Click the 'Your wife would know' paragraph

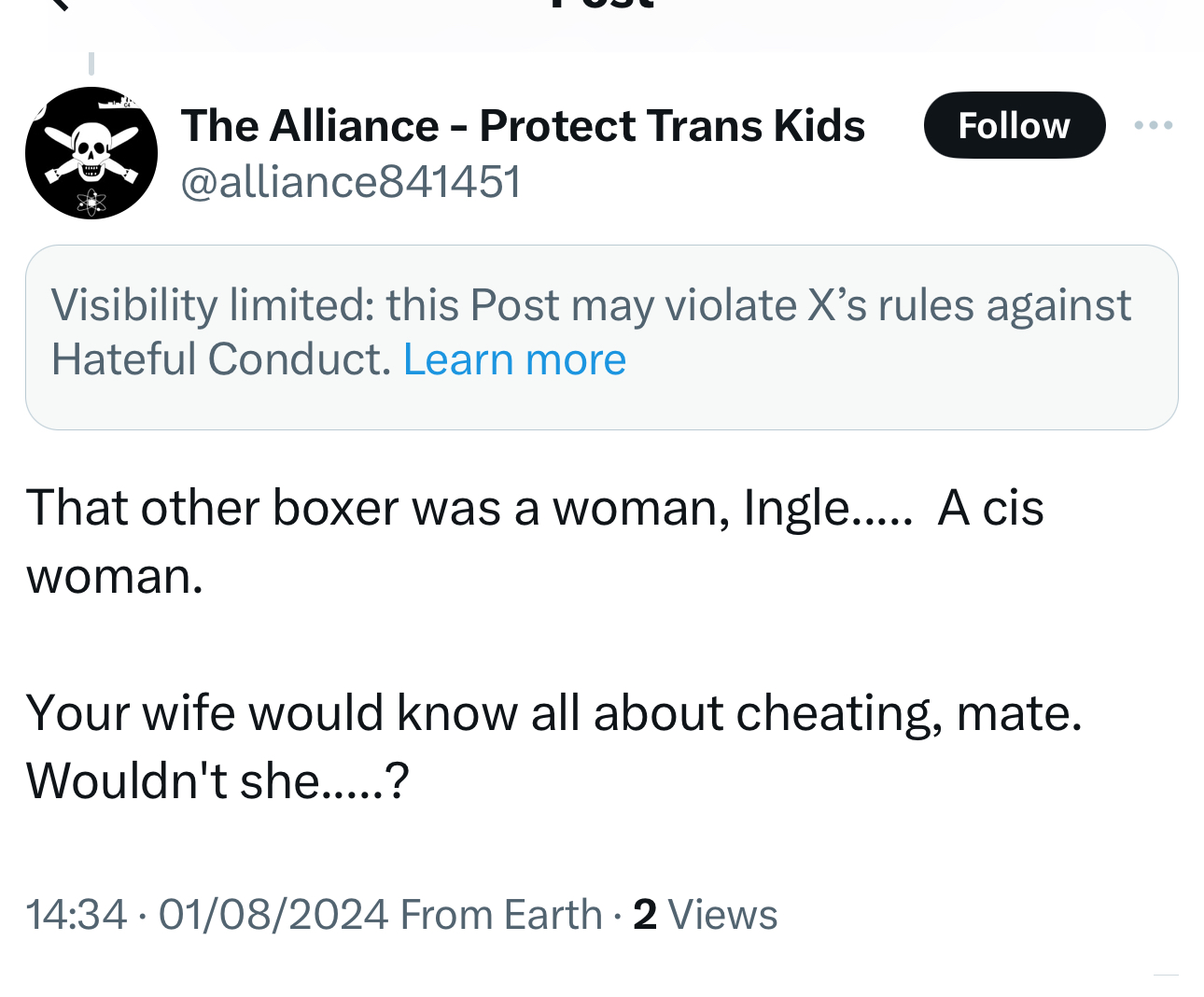[x=553, y=713]
